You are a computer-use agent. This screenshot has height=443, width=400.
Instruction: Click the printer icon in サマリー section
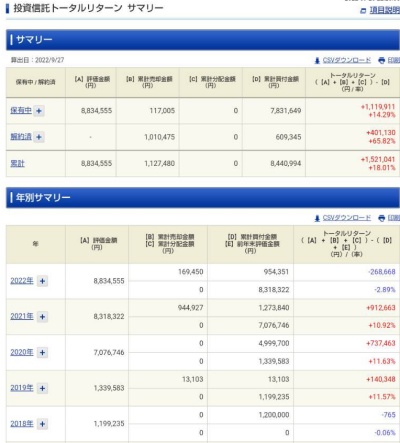(382, 60)
